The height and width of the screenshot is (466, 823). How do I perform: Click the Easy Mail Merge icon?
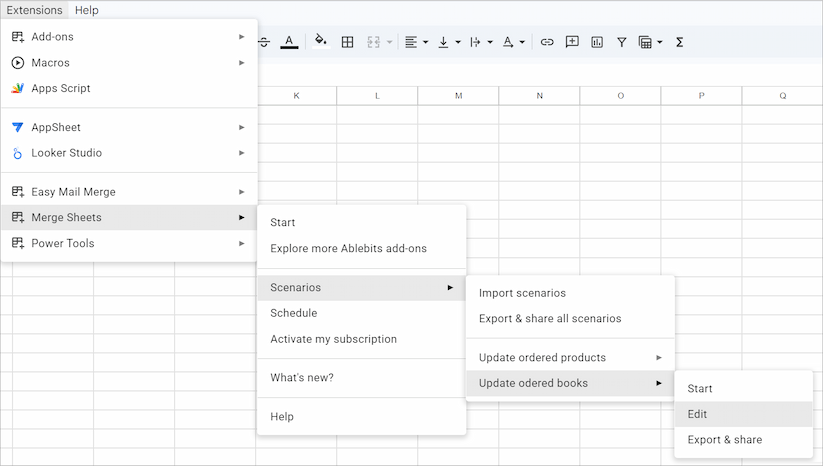18,192
